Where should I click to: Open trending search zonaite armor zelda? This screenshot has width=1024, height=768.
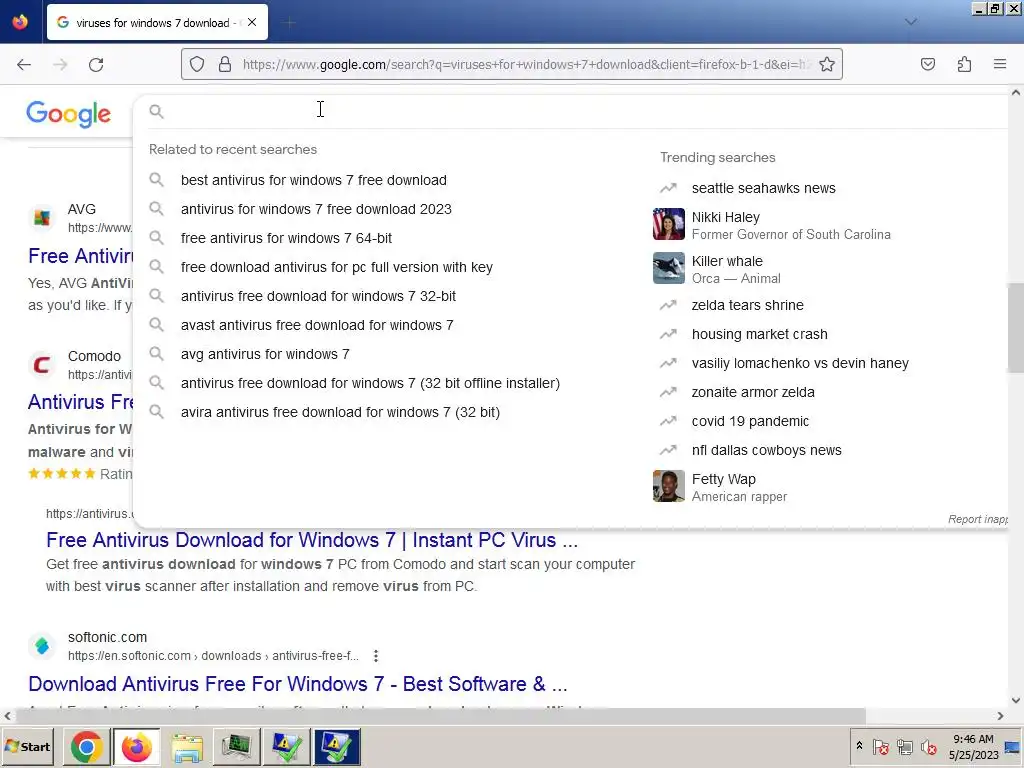click(753, 392)
